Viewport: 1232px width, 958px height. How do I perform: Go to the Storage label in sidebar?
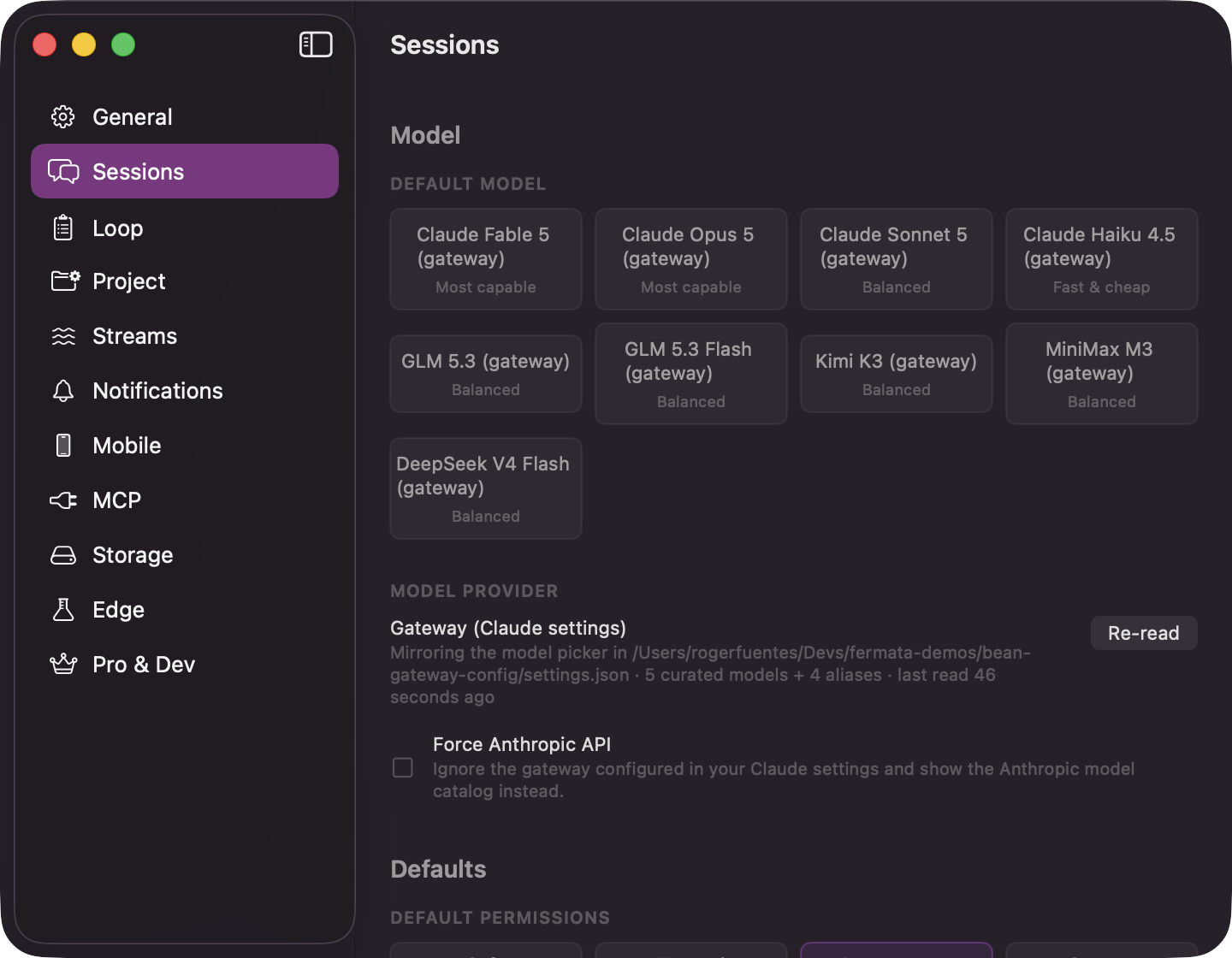(x=133, y=555)
